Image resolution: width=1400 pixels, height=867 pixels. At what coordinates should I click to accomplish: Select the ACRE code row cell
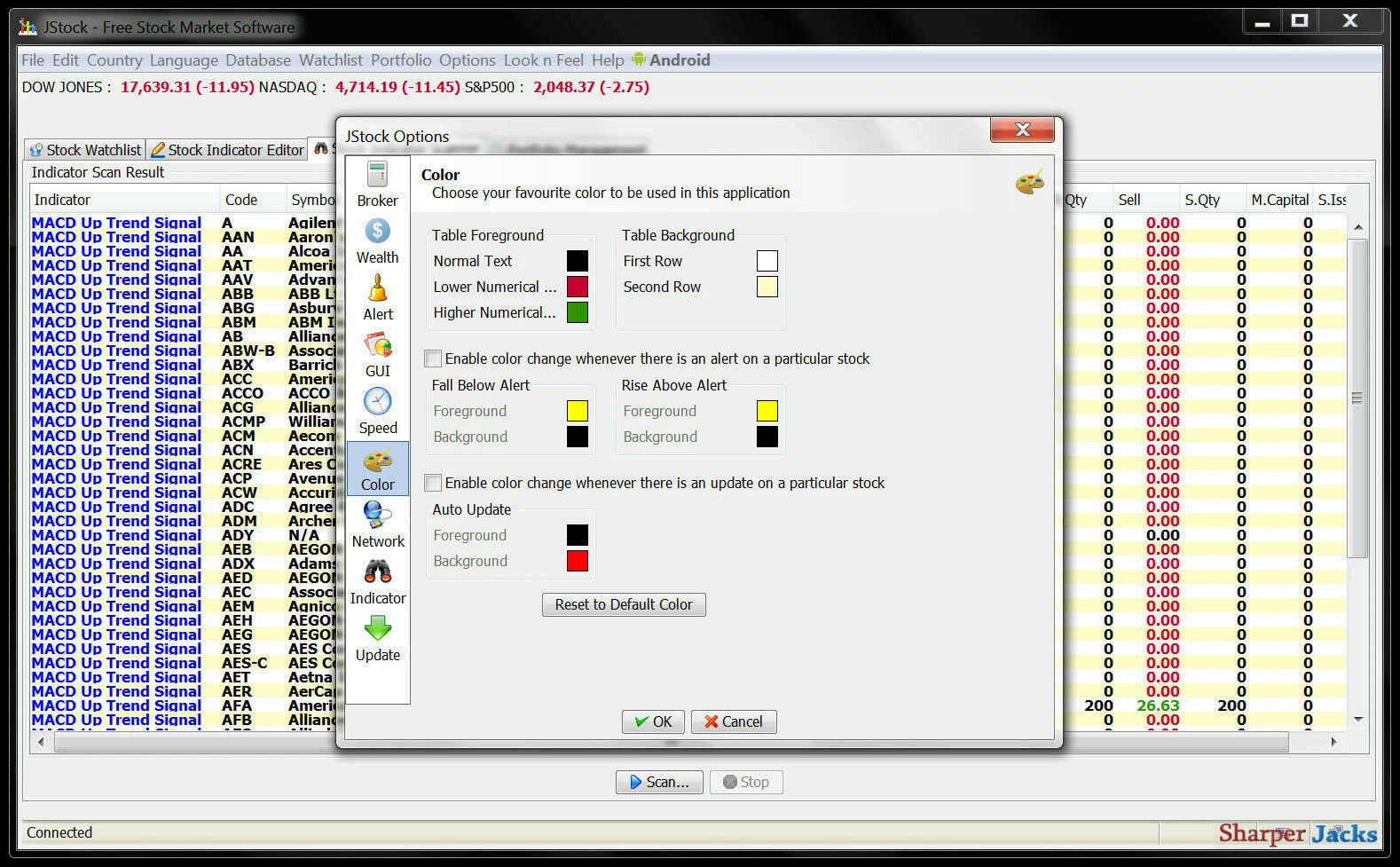[x=253, y=464]
